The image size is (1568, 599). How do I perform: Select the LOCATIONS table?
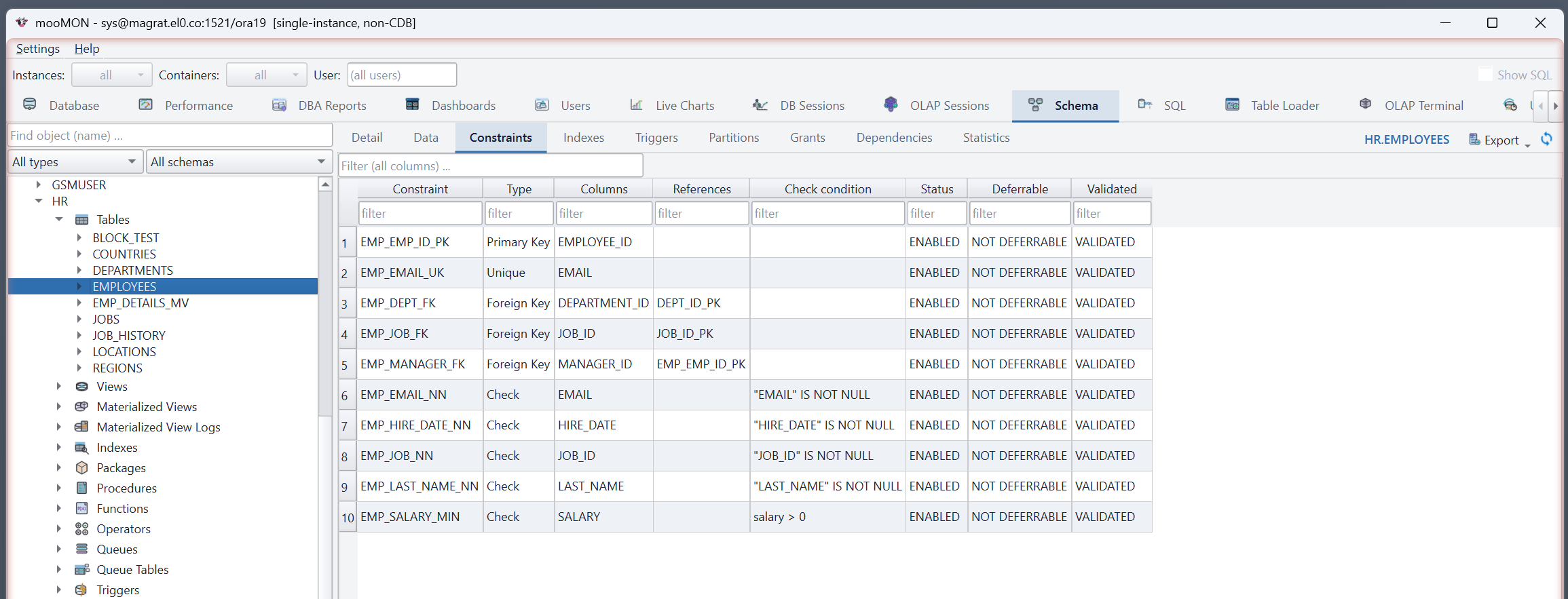[124, 352]
